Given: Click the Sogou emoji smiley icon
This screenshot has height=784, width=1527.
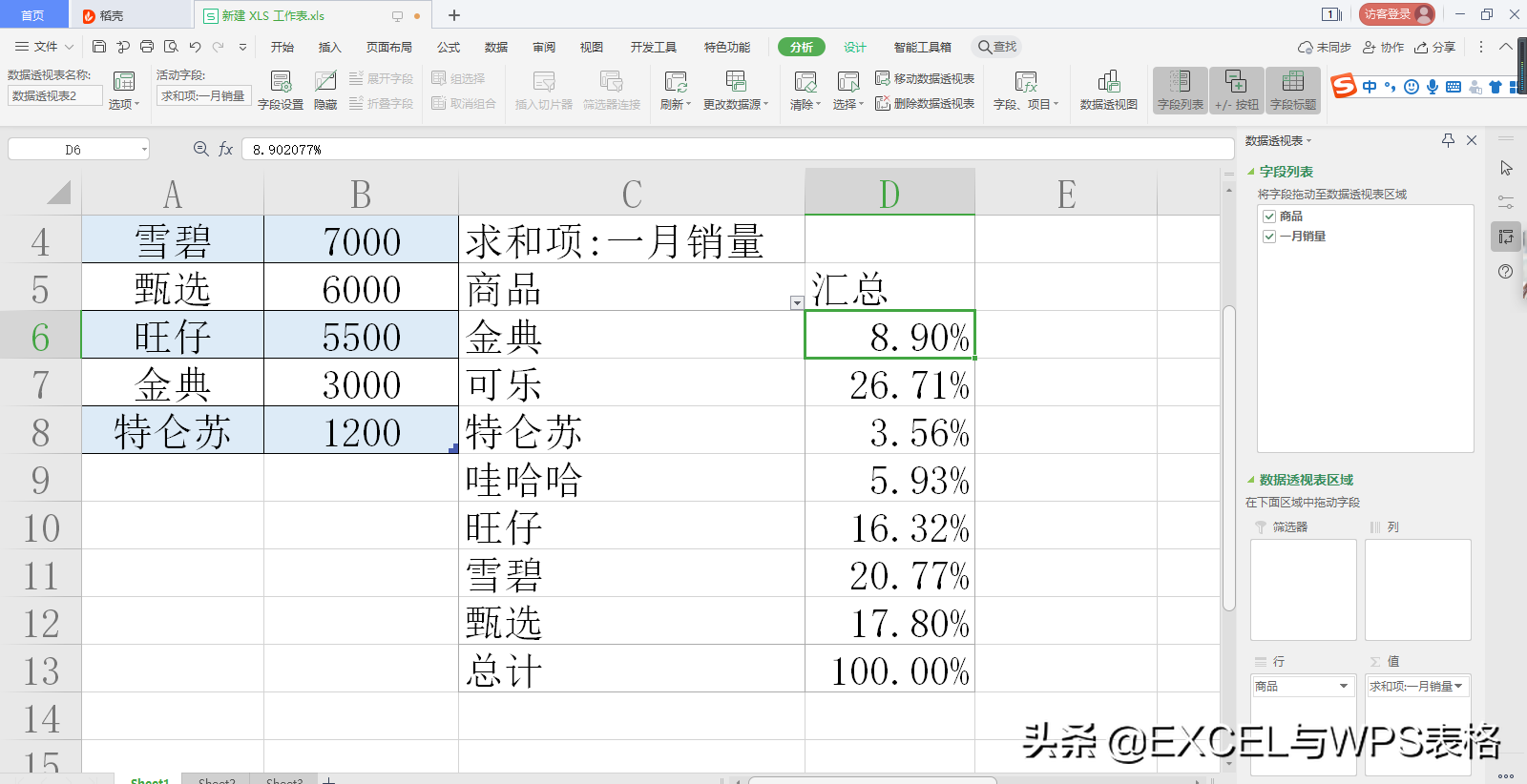Looking at the screenshot, I should tap(1412, 87).
